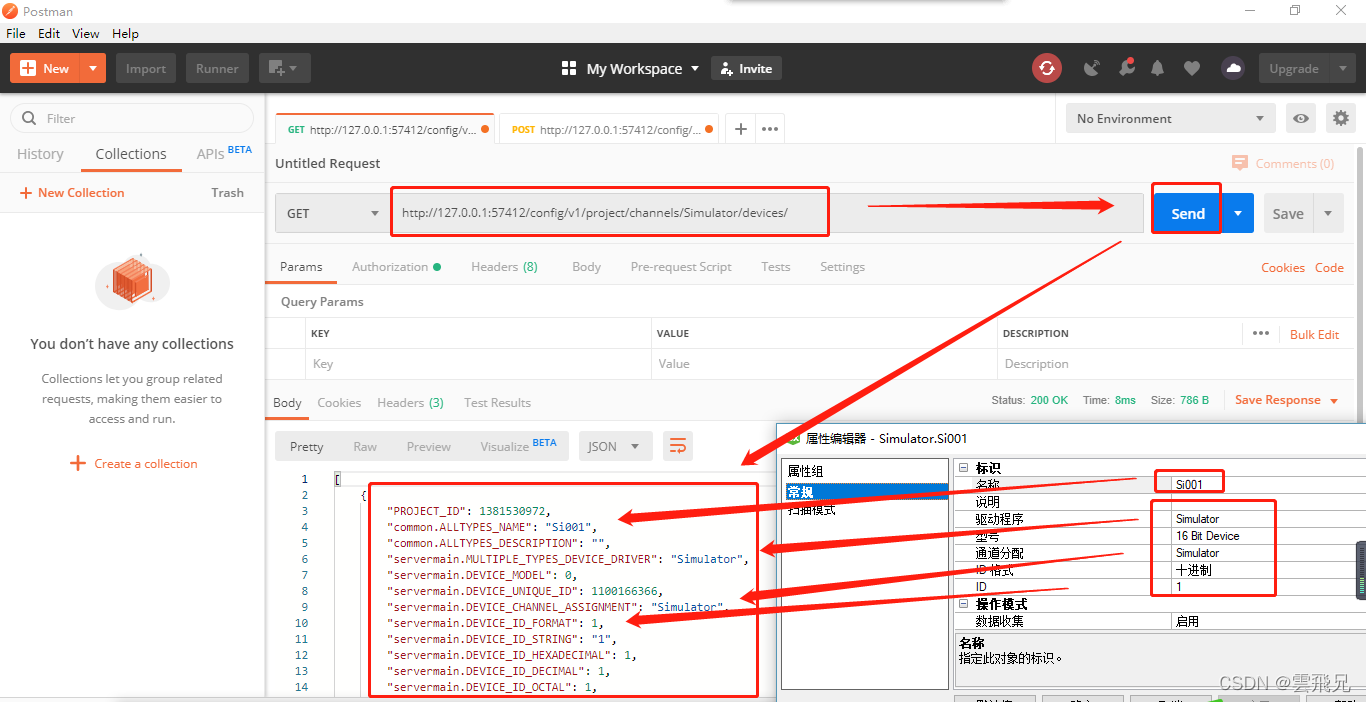This screenshot has width=1366, height=702.
Task: Click the cloud account avatar icon
Action: 1233,68
